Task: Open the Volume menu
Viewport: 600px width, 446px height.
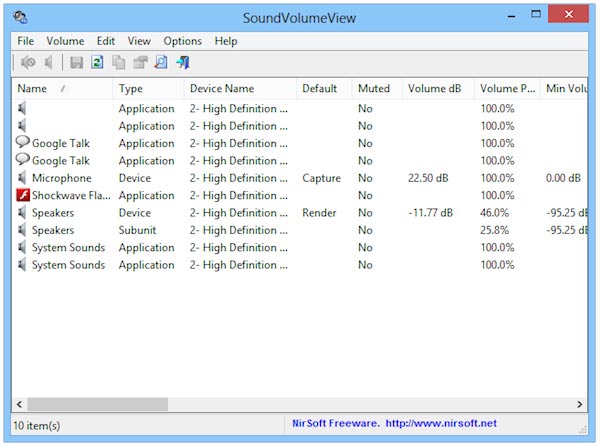Action: point(65,41)
